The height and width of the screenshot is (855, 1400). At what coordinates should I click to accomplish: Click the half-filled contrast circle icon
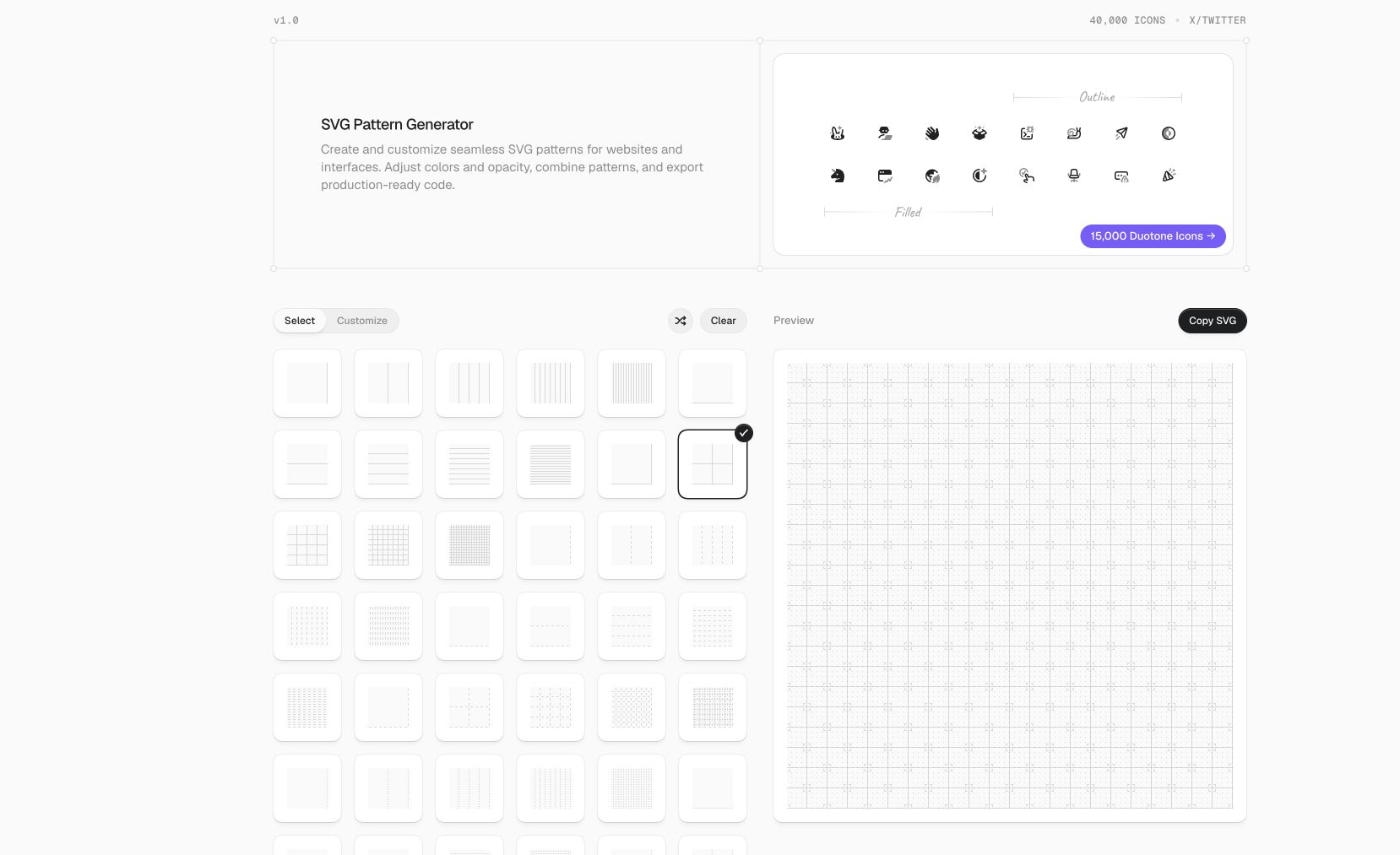pos(1169,133)
